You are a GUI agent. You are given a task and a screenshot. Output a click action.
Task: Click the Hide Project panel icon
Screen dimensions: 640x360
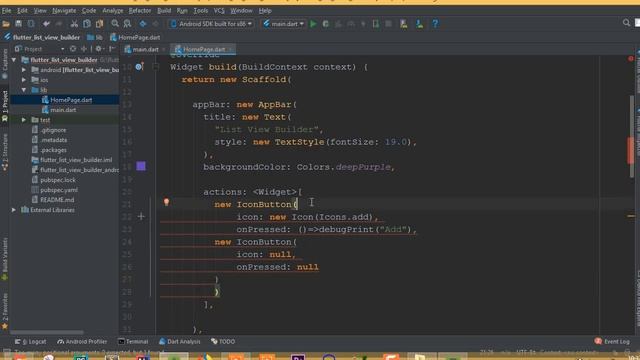(x=112, y=49)
